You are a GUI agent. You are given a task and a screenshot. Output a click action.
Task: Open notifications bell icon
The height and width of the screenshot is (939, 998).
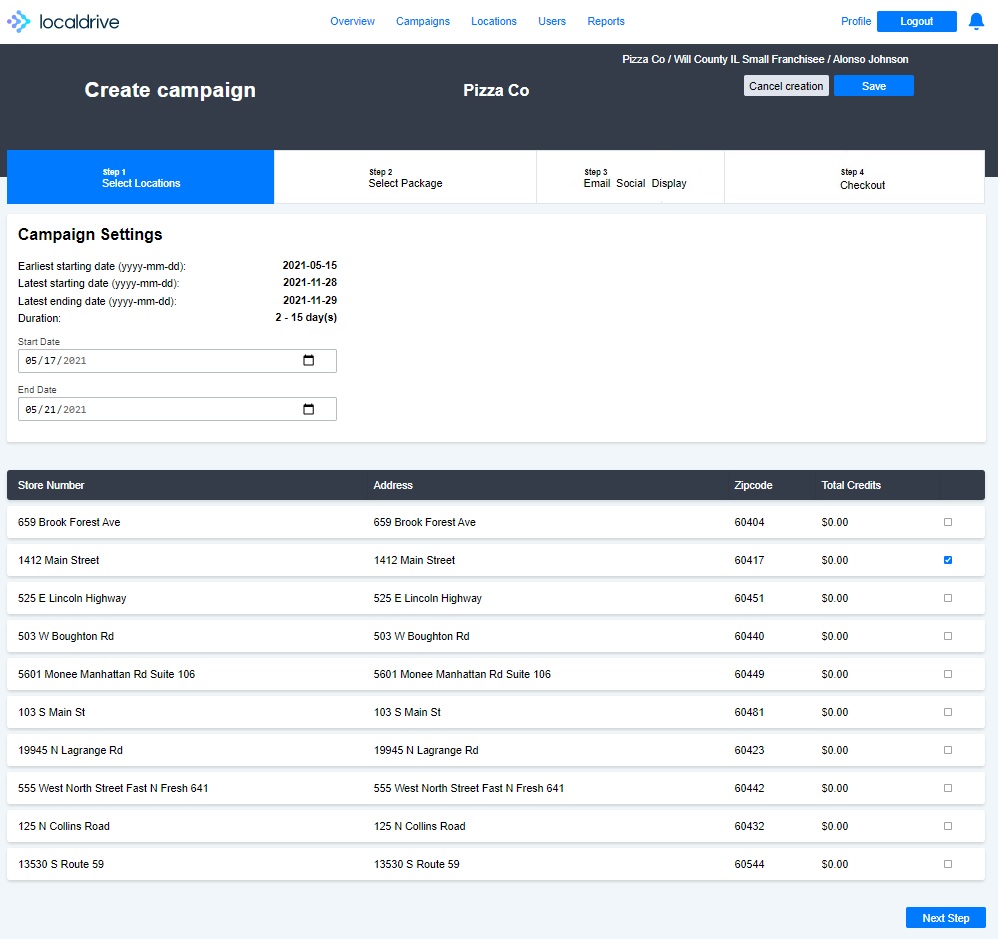(x=976, y=22)
